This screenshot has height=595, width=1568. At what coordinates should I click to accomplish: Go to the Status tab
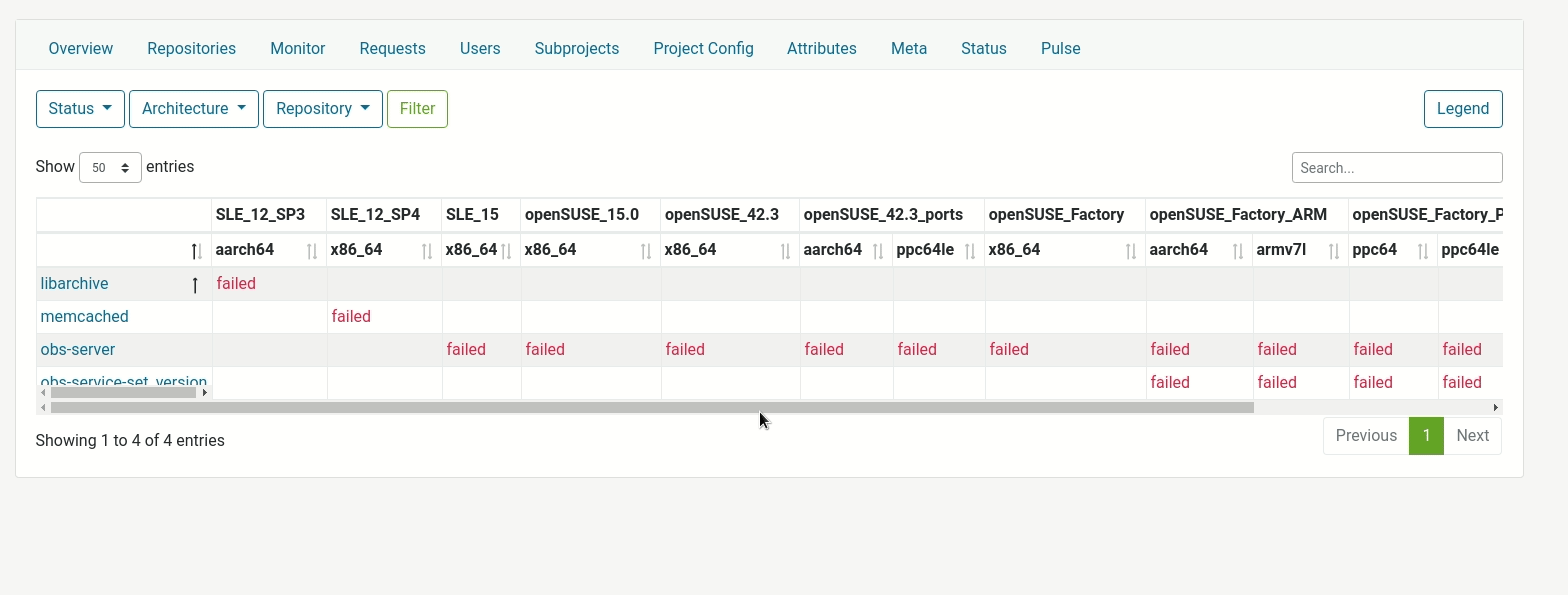[984, 48]
